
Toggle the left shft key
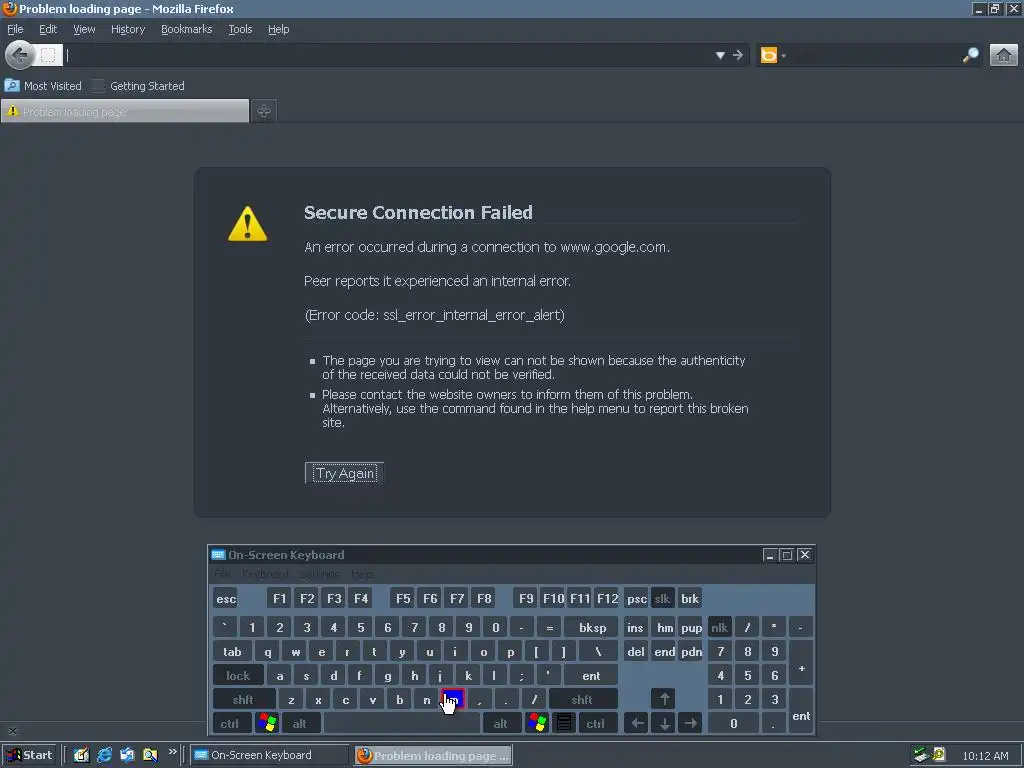click(244, 699)
